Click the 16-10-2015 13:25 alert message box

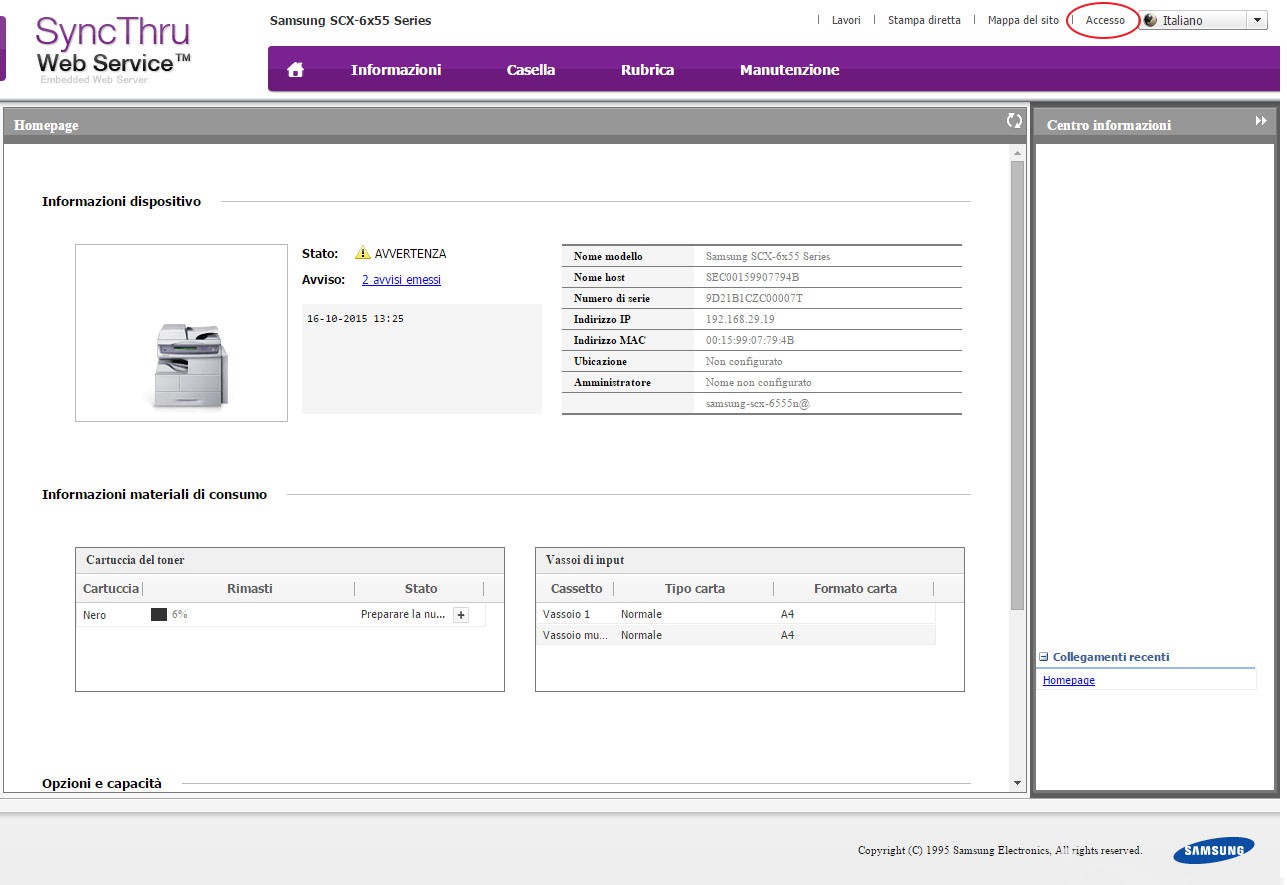coord(422,359)
